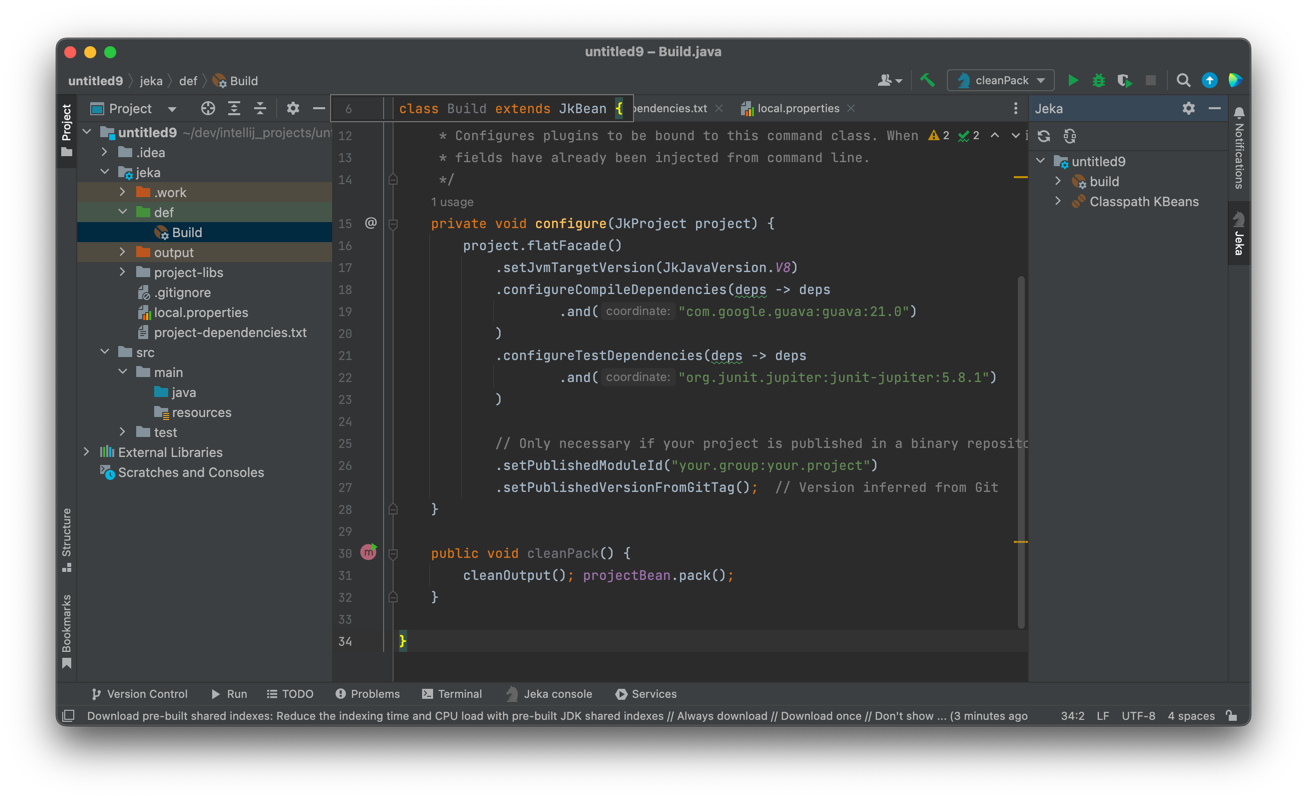Hide the Project panel with minus icon
This screenshot has height=800, width=1307.
point(319,108)
